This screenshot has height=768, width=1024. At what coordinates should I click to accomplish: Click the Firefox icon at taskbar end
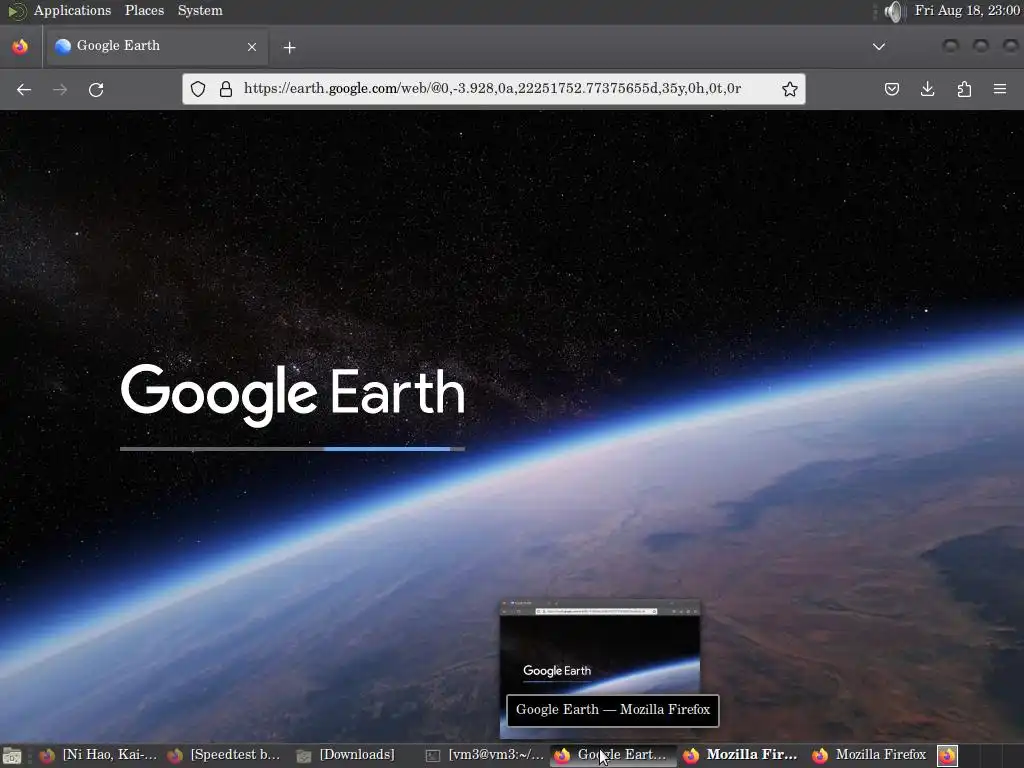coord(948,756)
